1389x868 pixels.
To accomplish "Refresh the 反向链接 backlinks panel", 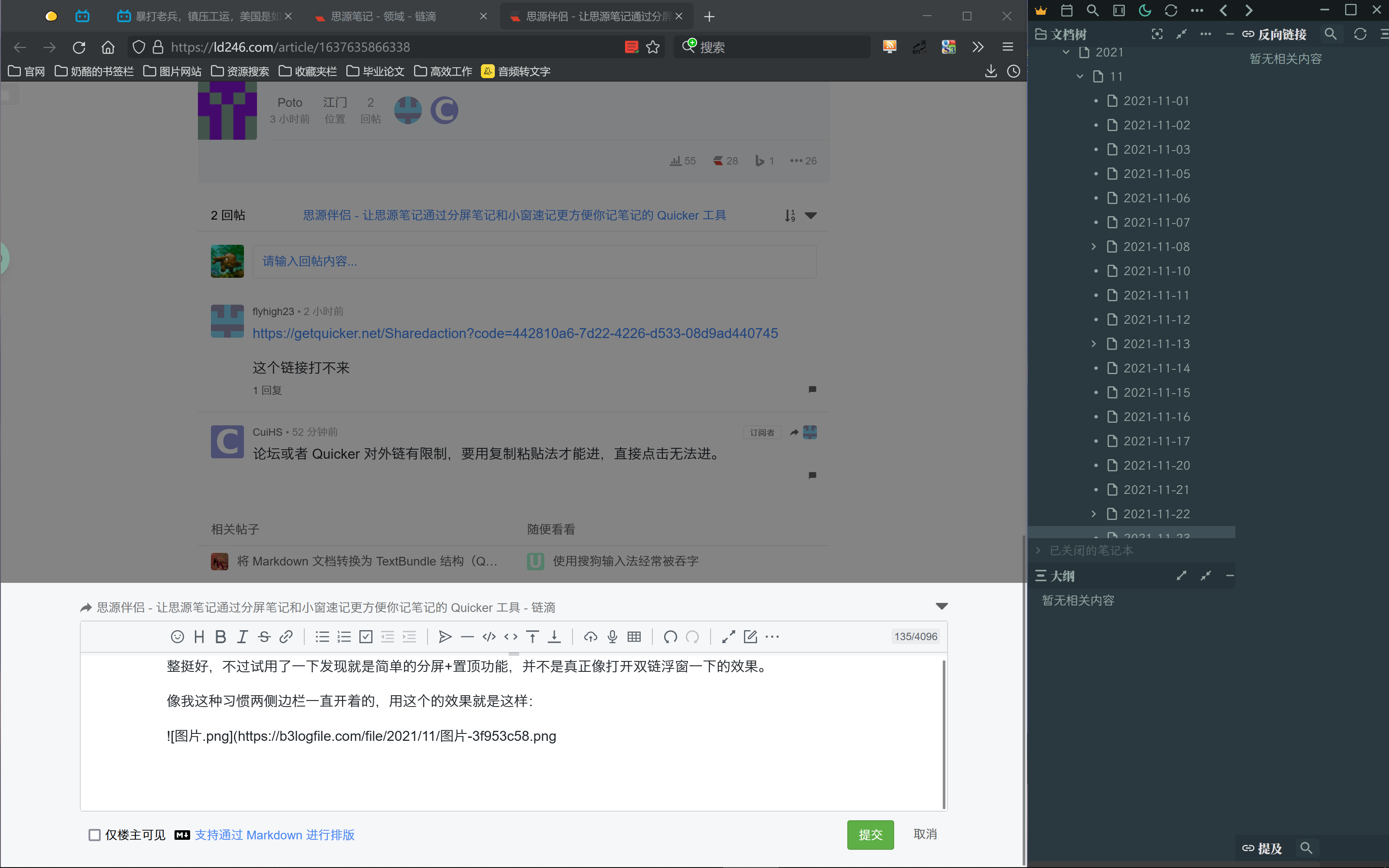I will point(1360,34).
